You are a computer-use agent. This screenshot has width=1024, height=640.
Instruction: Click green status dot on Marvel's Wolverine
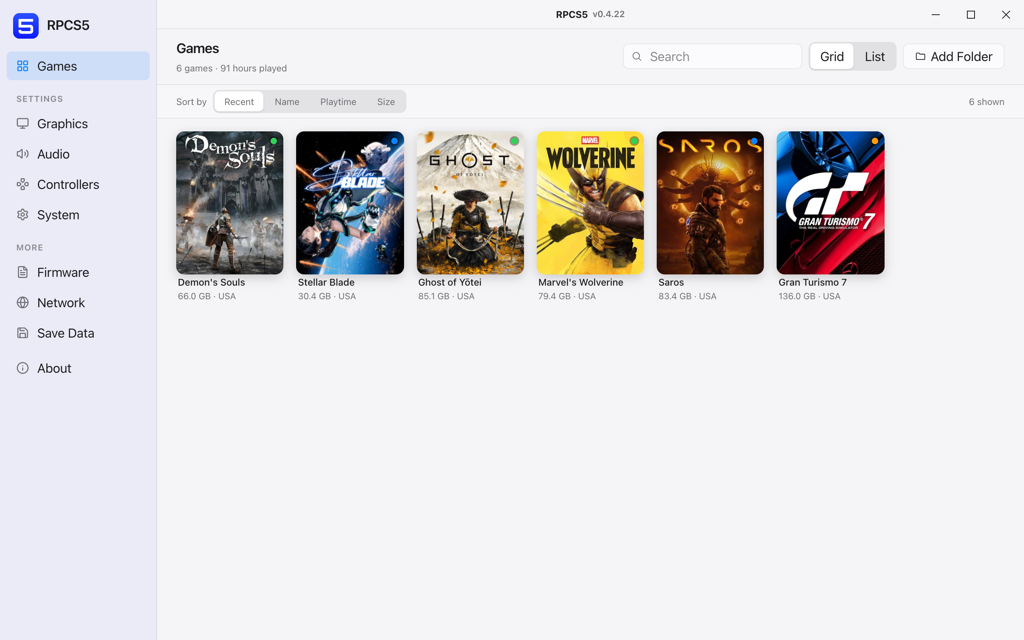[x=634, y=141]
